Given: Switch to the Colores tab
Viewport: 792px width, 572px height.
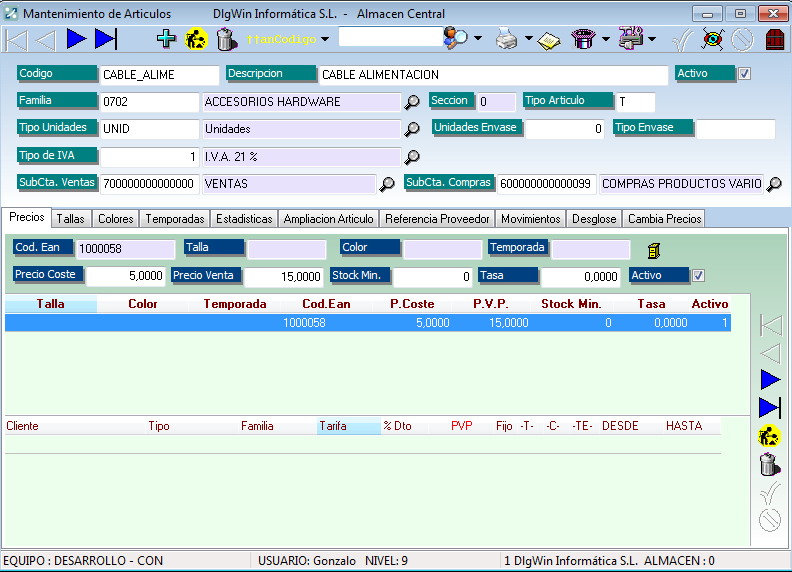Looking at the screenshot, I should point(116,219).
